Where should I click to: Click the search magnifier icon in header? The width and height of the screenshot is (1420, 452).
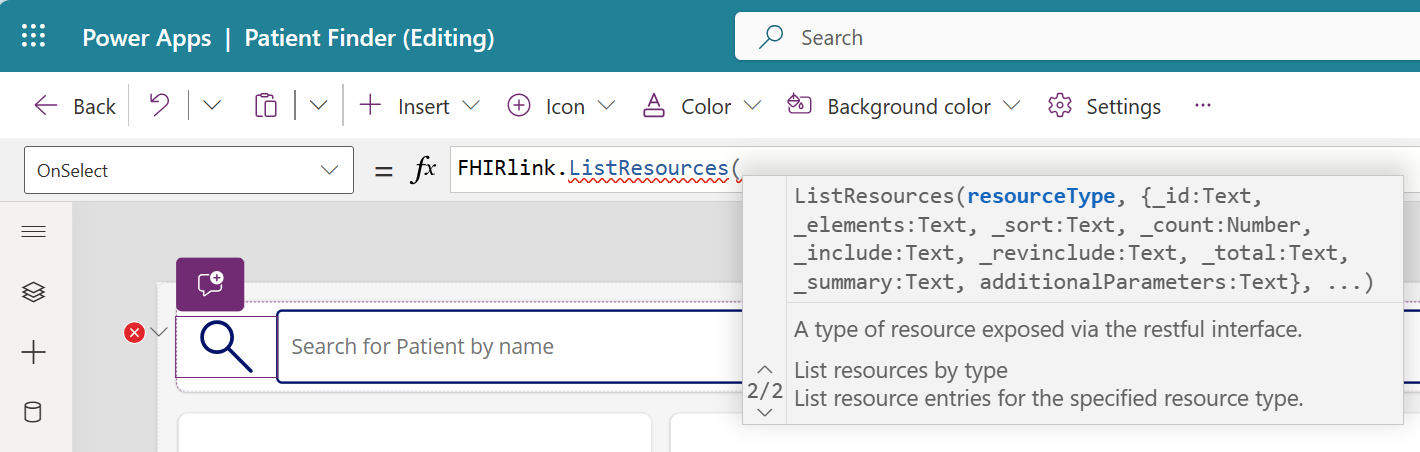(x=771, y=38)
